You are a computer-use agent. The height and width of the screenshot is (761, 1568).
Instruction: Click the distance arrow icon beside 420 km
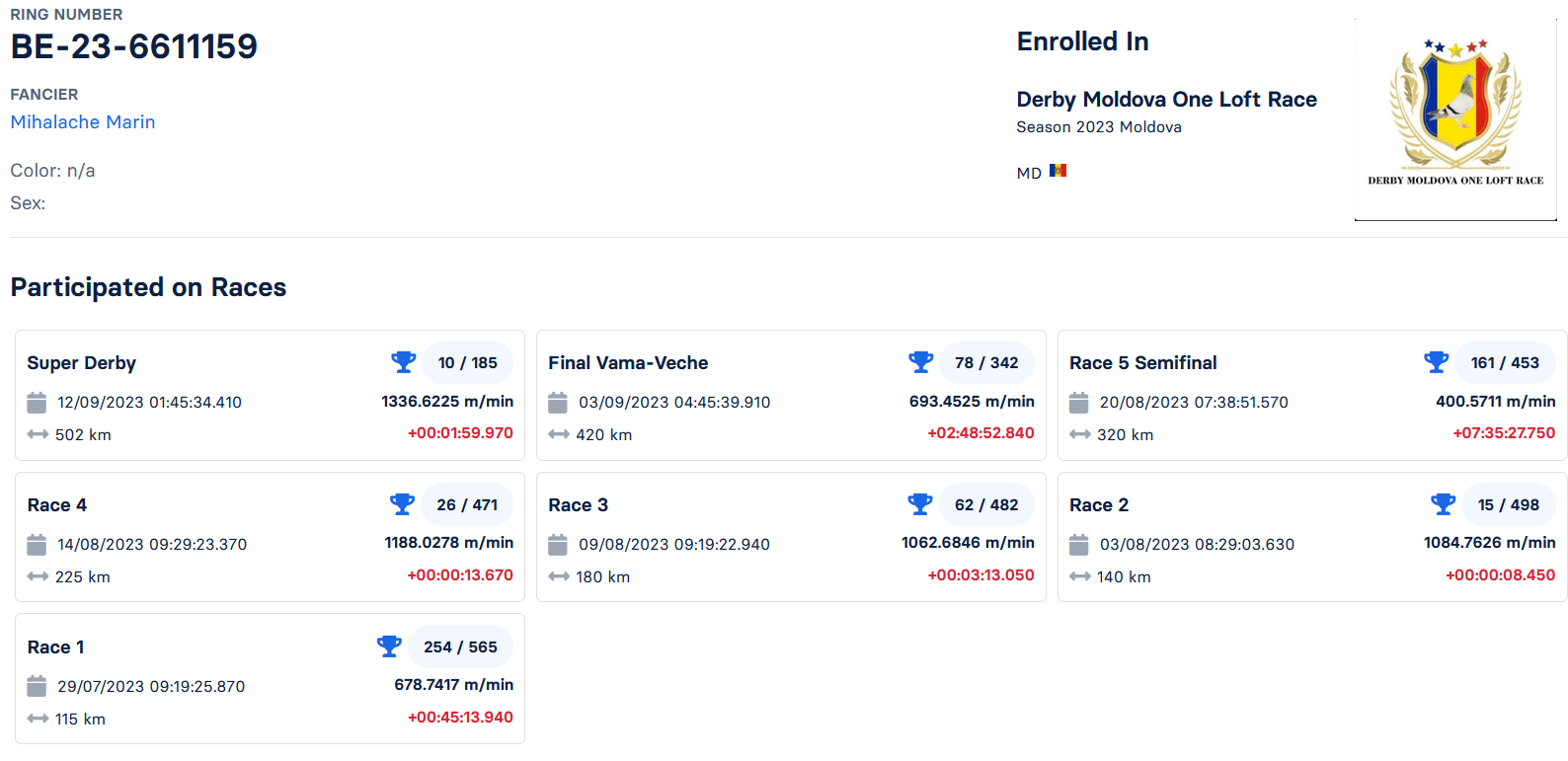point(559,434)
